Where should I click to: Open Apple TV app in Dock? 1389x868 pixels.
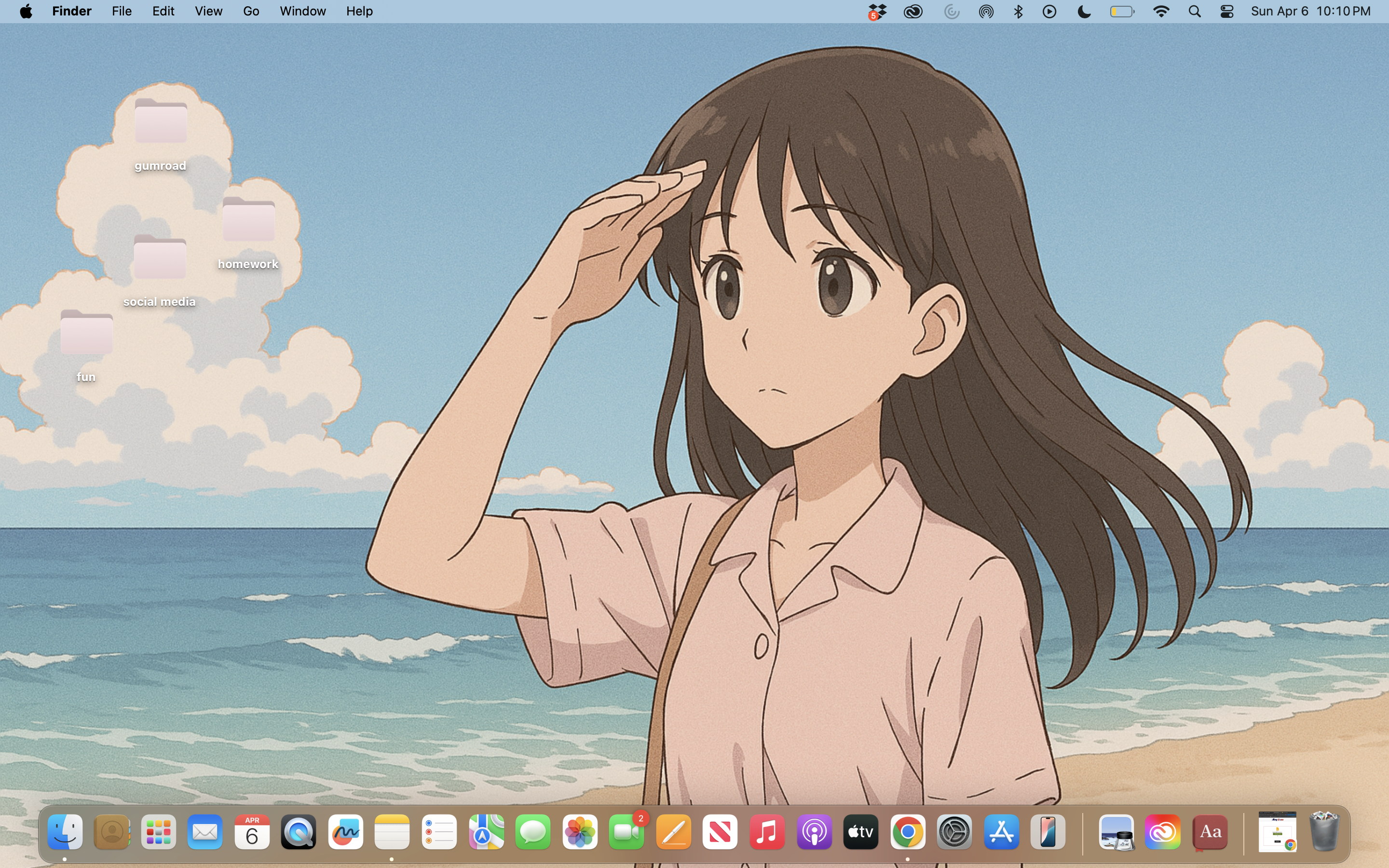(861, 832)
